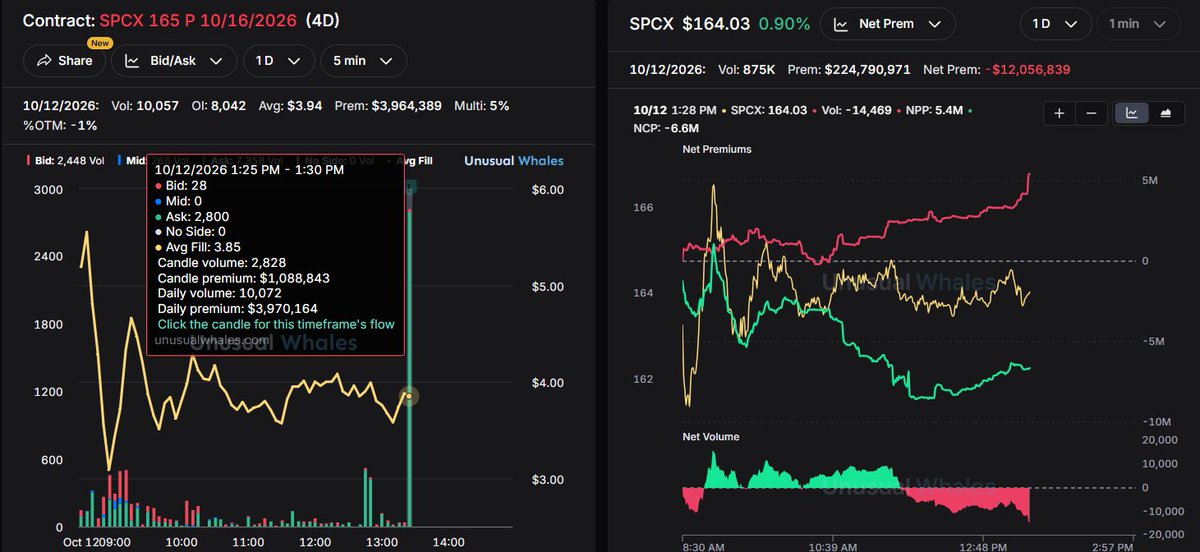Click the 'Net Premiums' chart label
The width and height of the screenshot is (1200, 552).
(717, 149)
